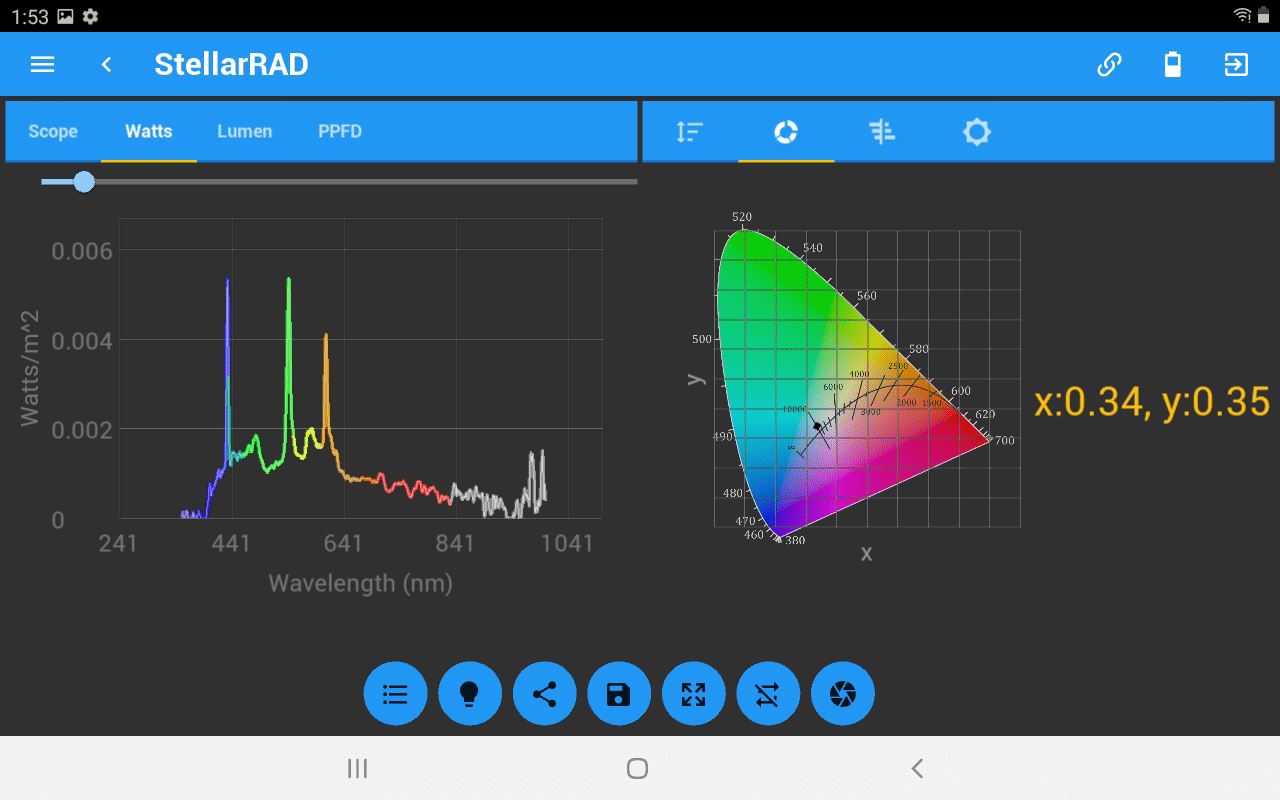
Task: Check the device battery status icon
Action: click(x=1172, y=64)
